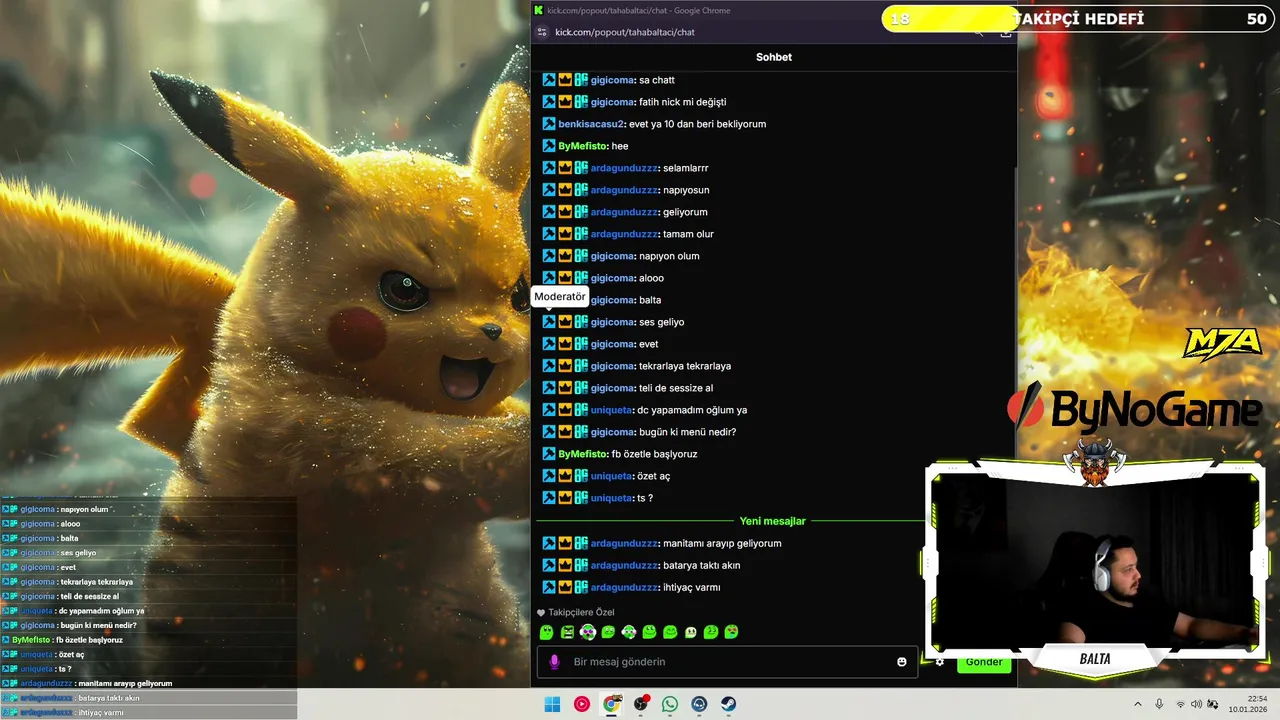Click the message 'geliyorum' from ardagunduzzz

(x=685, y=212)
